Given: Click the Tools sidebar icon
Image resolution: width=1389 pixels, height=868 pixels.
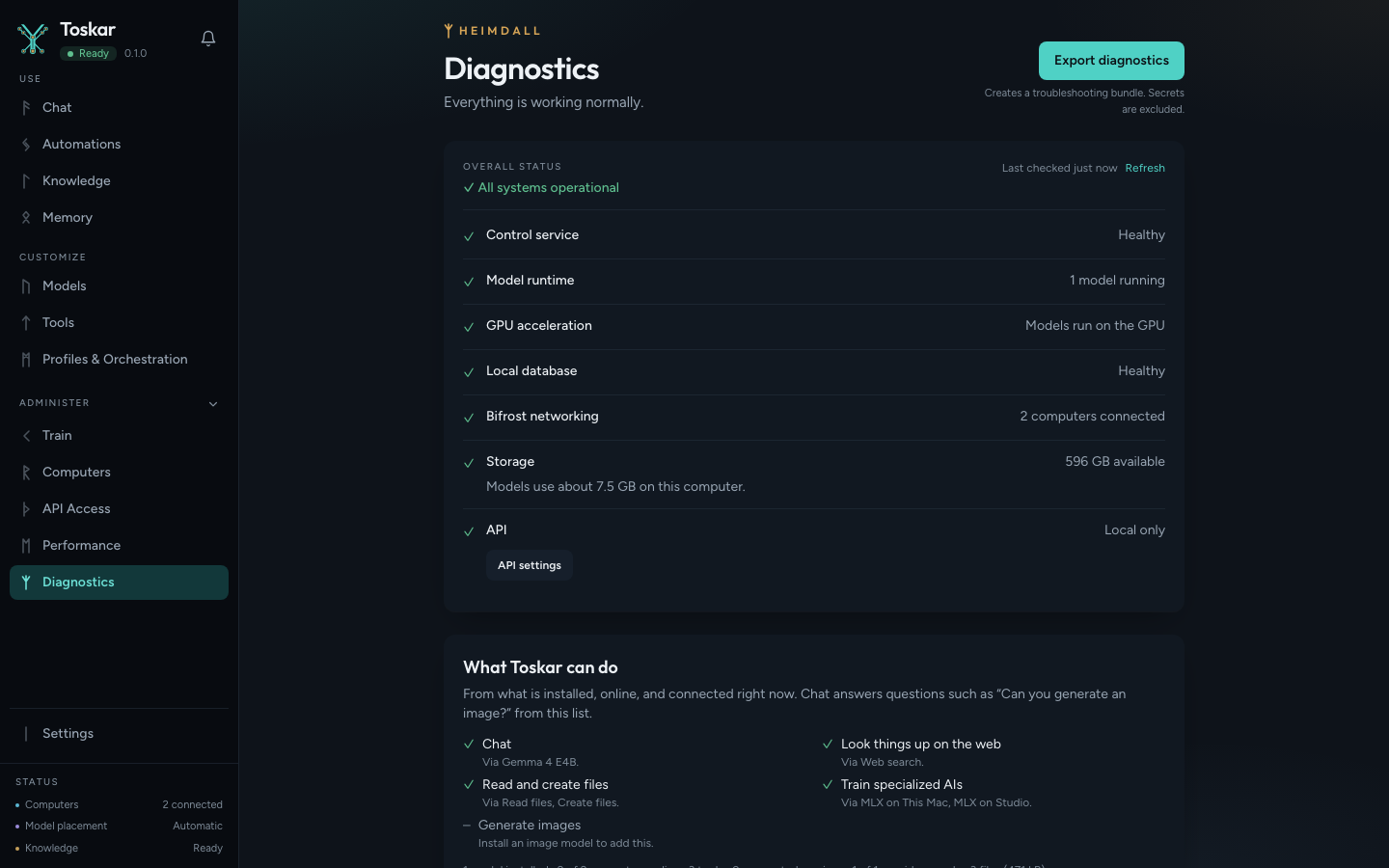Looking at the screenshot, I should [26, 323].
